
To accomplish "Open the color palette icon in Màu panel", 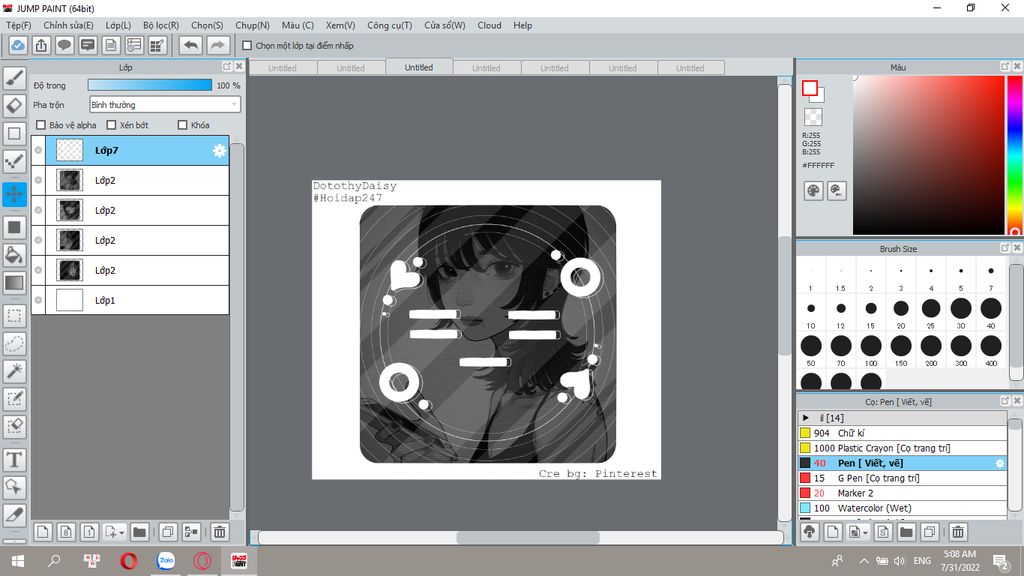I will (813, 191).
